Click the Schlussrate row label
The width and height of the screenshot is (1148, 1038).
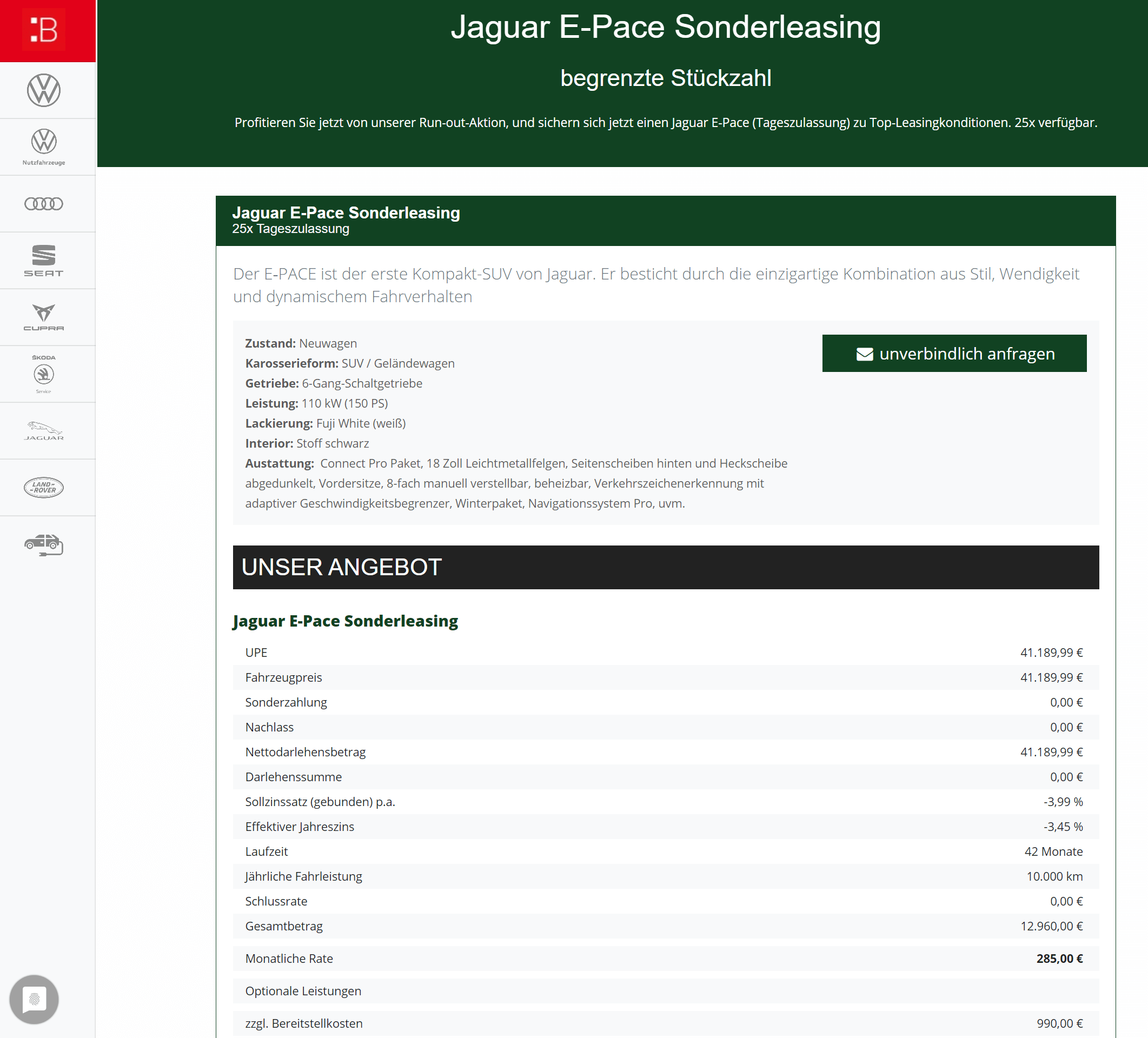click(x=276, y=901)
